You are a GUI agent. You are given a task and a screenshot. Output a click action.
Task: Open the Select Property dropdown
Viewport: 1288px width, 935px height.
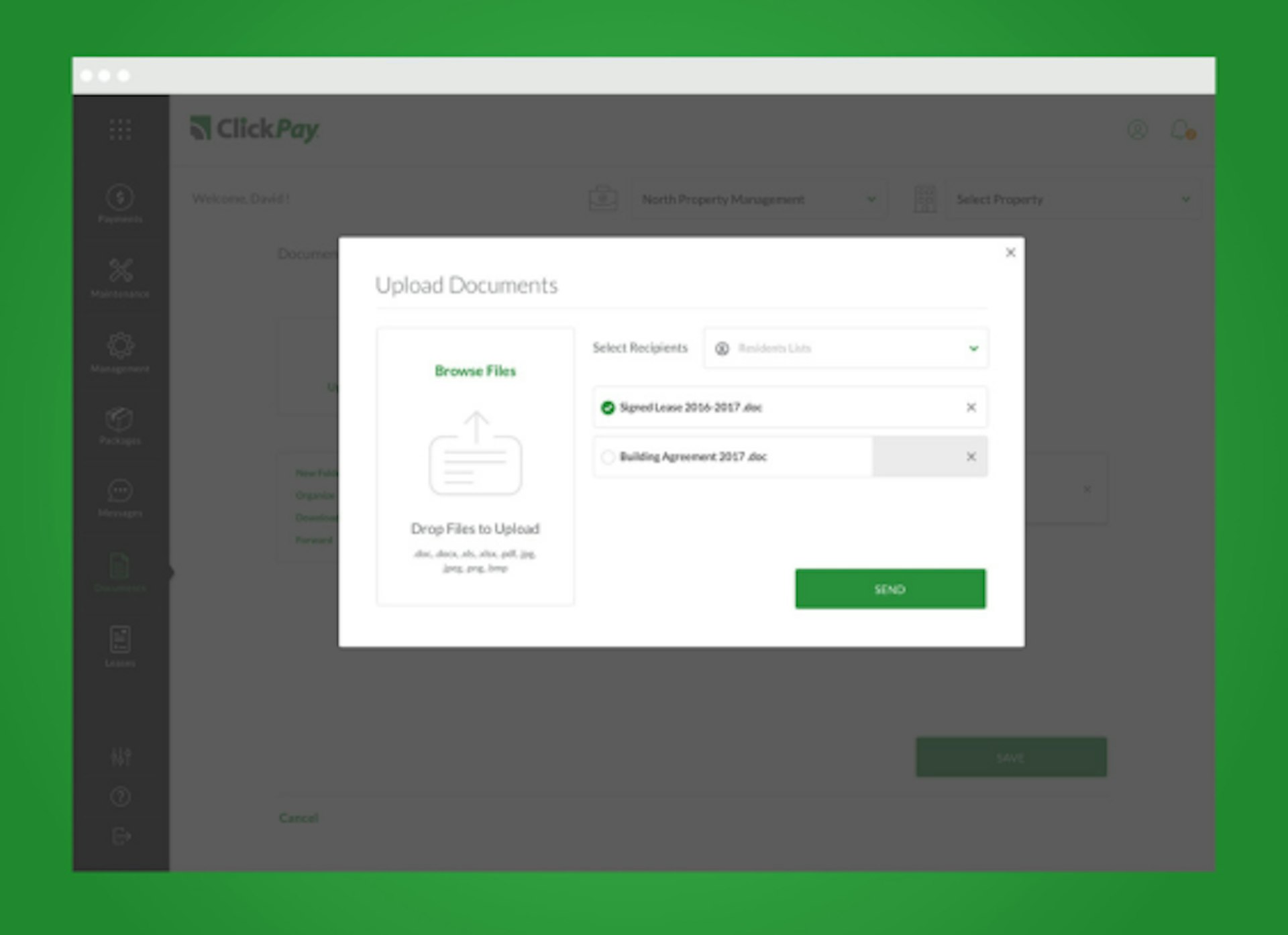pos(1073,199)
